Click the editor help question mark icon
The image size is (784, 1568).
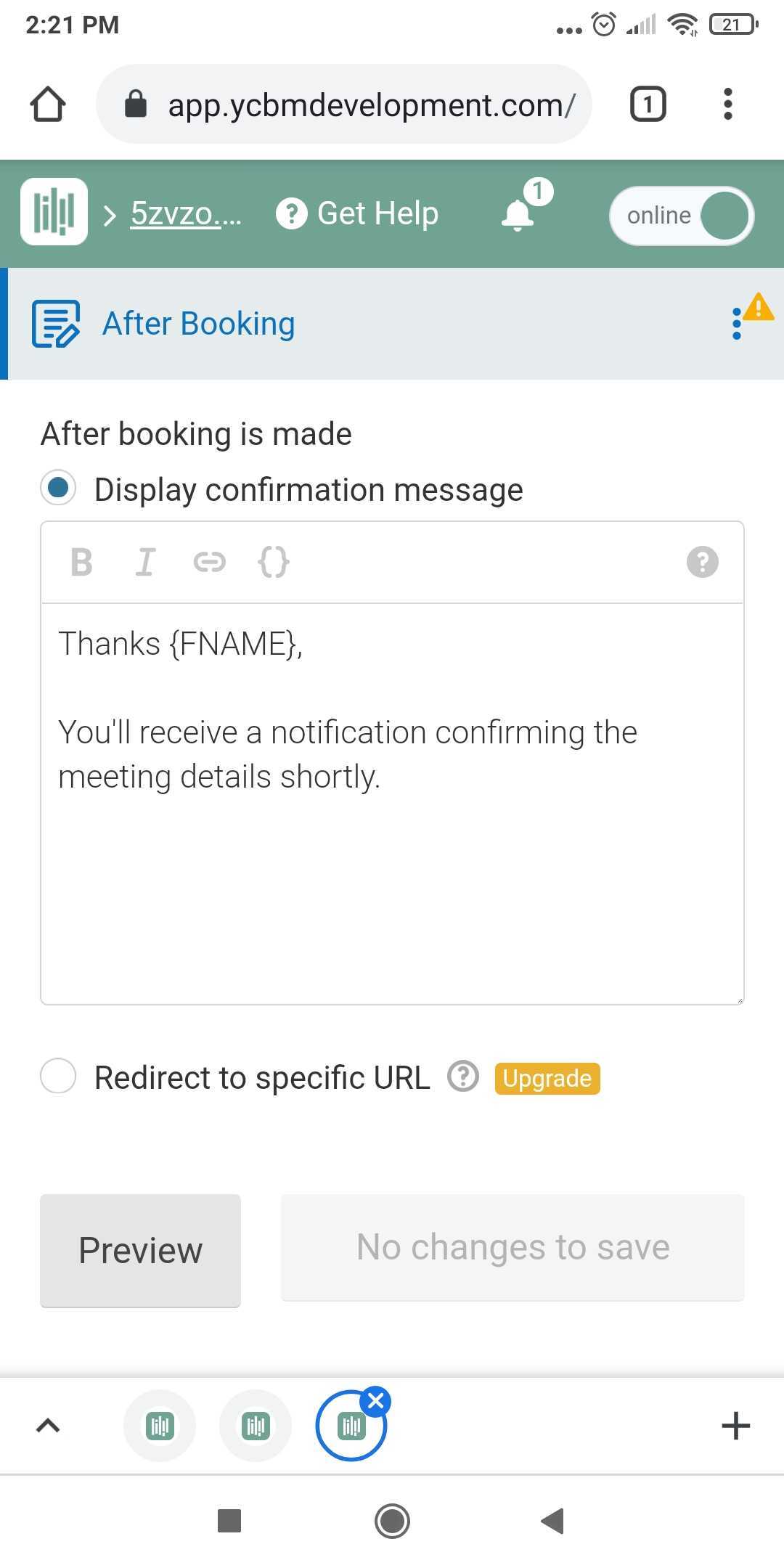tap(703, 562)
